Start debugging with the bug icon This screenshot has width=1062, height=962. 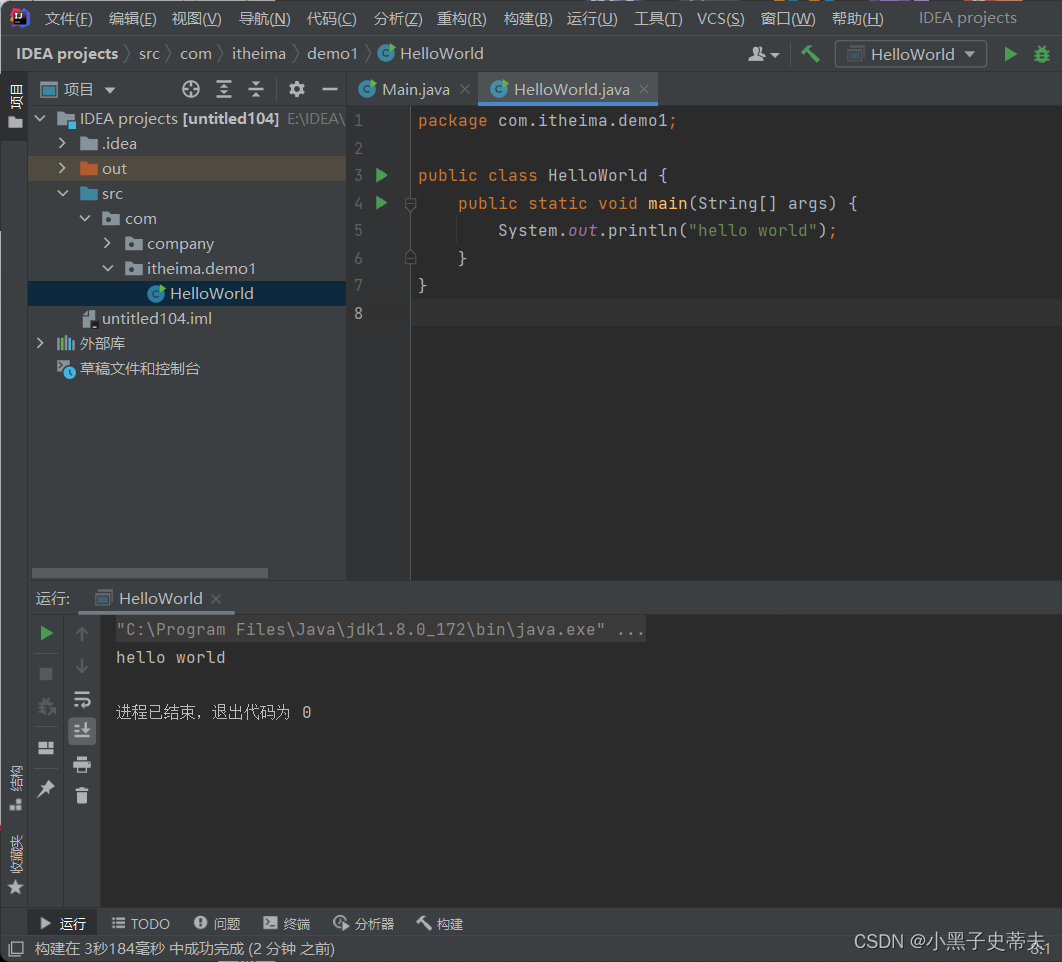point(1042,54)
